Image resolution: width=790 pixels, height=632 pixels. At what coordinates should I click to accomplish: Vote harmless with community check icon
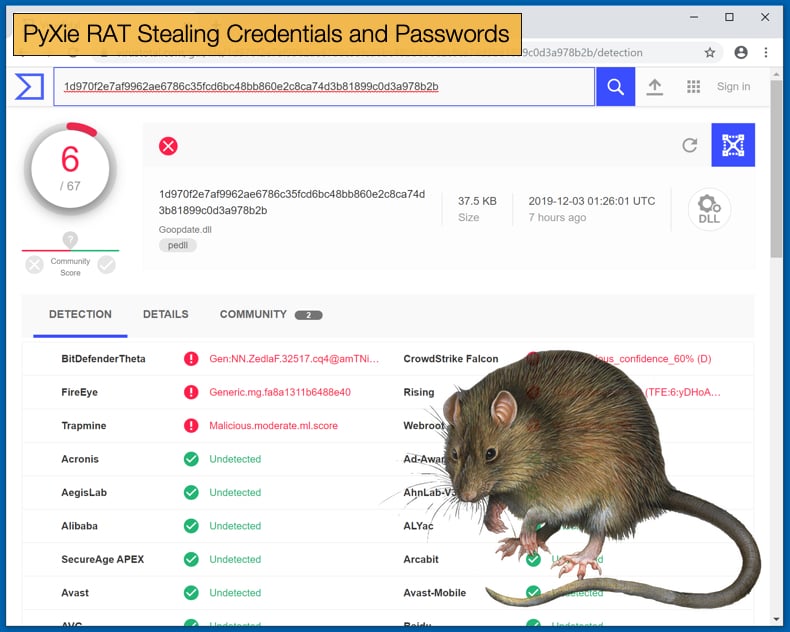click(x=106, y=265)
